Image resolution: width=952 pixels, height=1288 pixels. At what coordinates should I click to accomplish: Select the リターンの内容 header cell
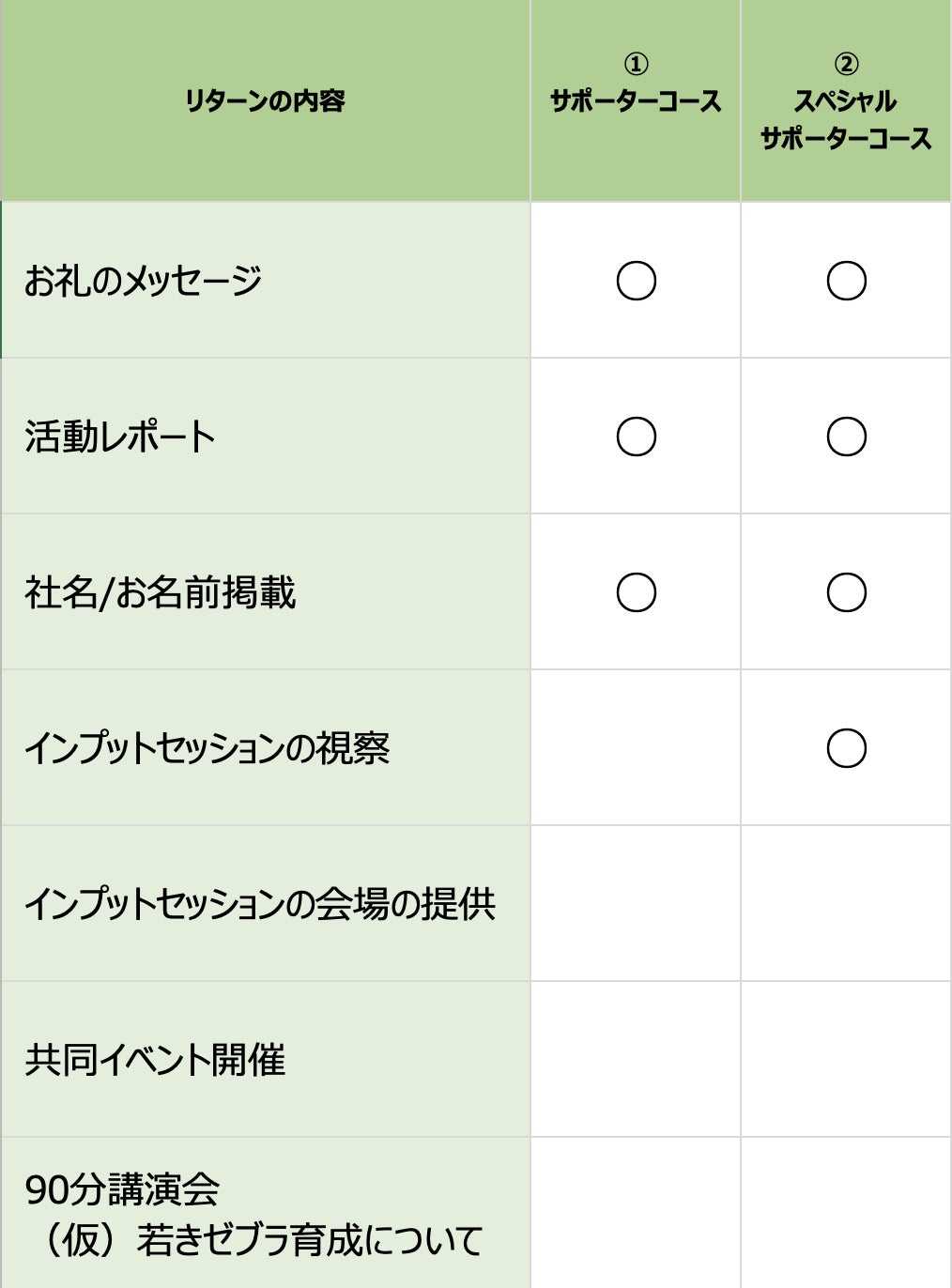265,100
